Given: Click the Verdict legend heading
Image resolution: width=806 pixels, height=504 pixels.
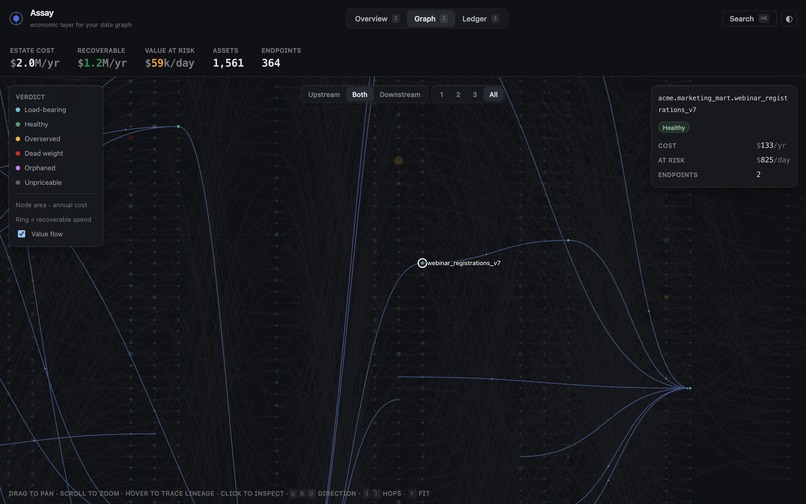Looking at the screenshot, I should coord(30,97).
